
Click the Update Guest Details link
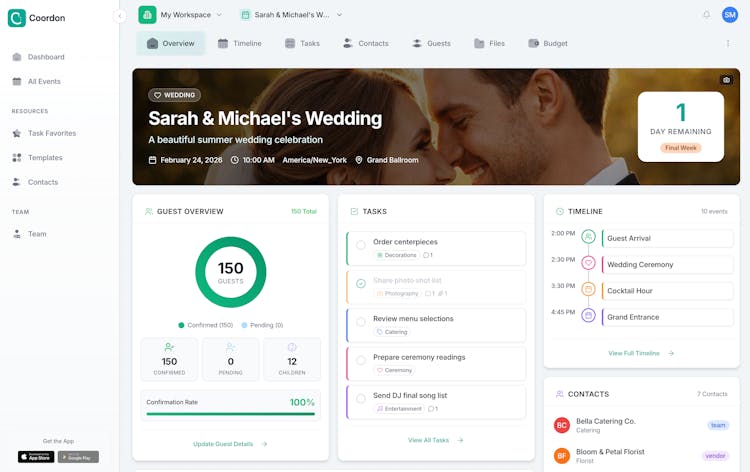point(230,444)
